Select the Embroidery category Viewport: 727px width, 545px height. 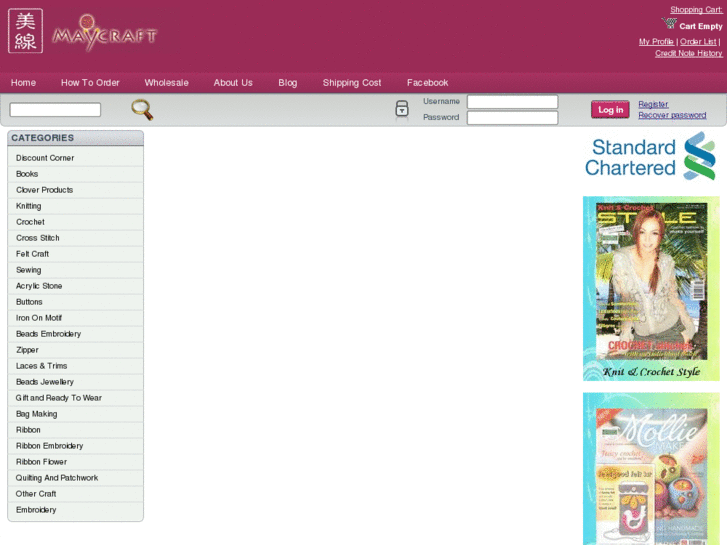(76, 510)
